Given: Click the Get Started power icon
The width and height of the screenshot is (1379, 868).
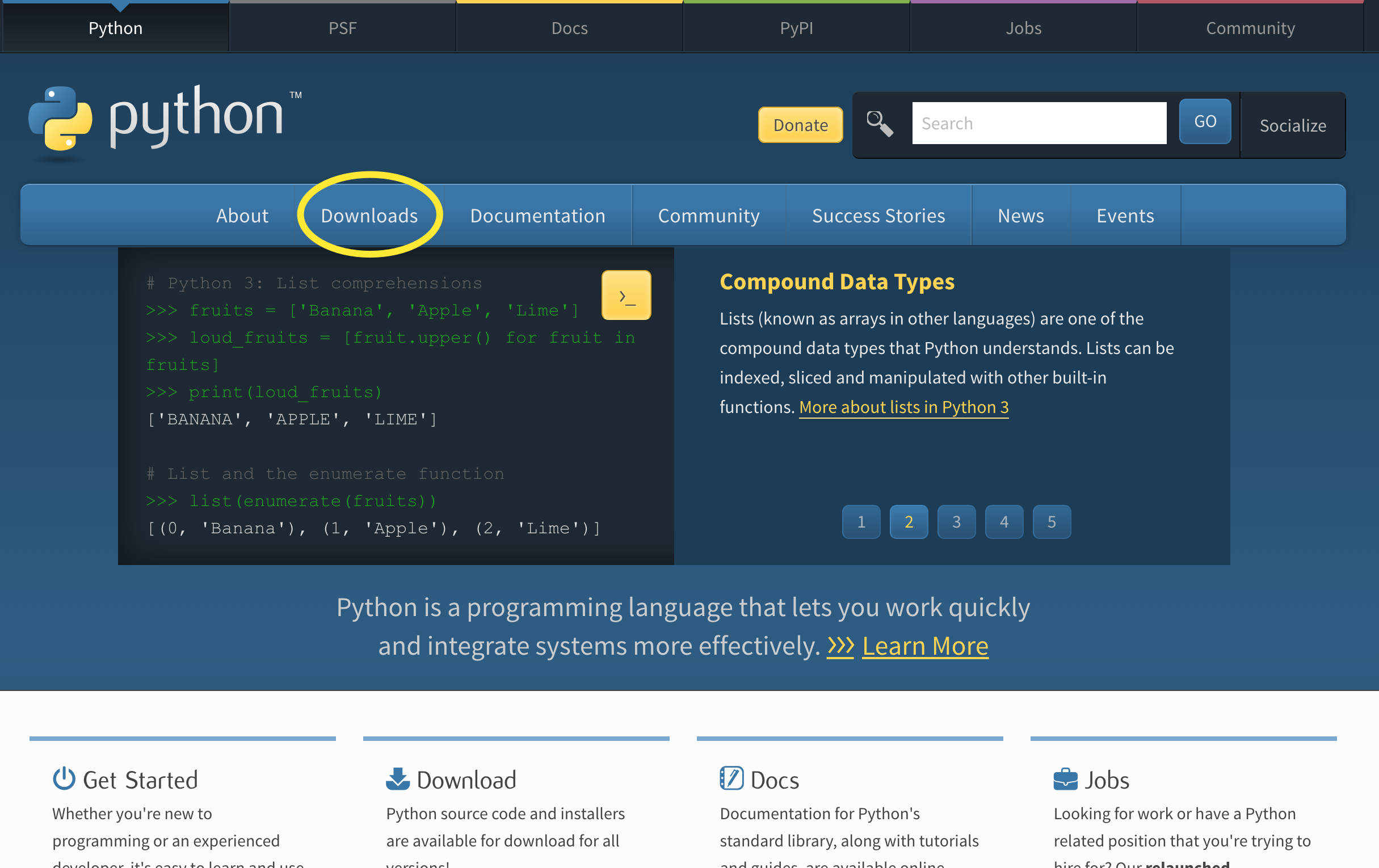Looking at the screenshot, I should (64, 779).
